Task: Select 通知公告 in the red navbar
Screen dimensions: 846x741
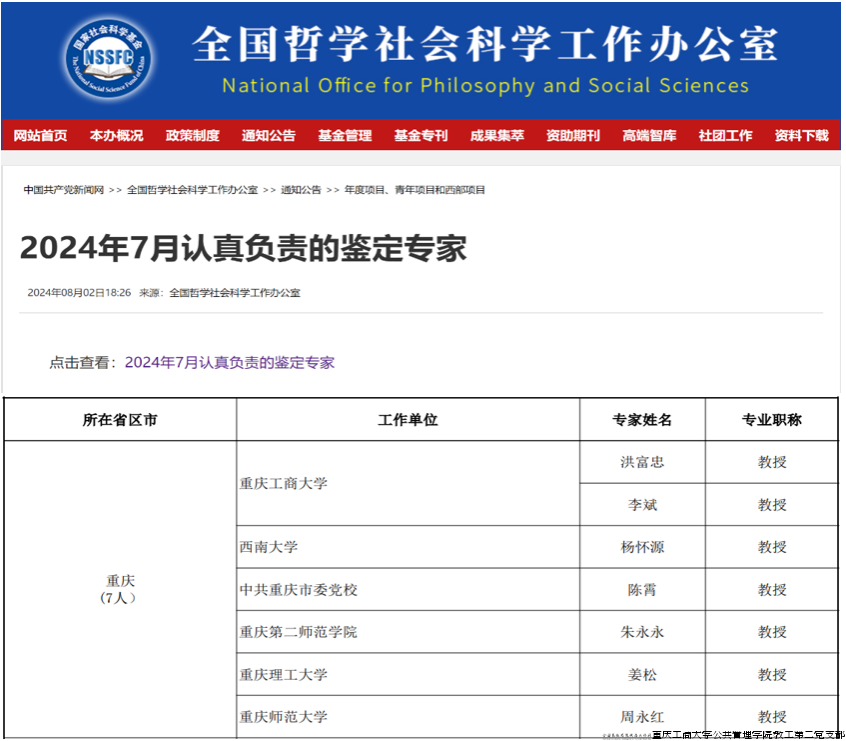Action: [268, 136]
